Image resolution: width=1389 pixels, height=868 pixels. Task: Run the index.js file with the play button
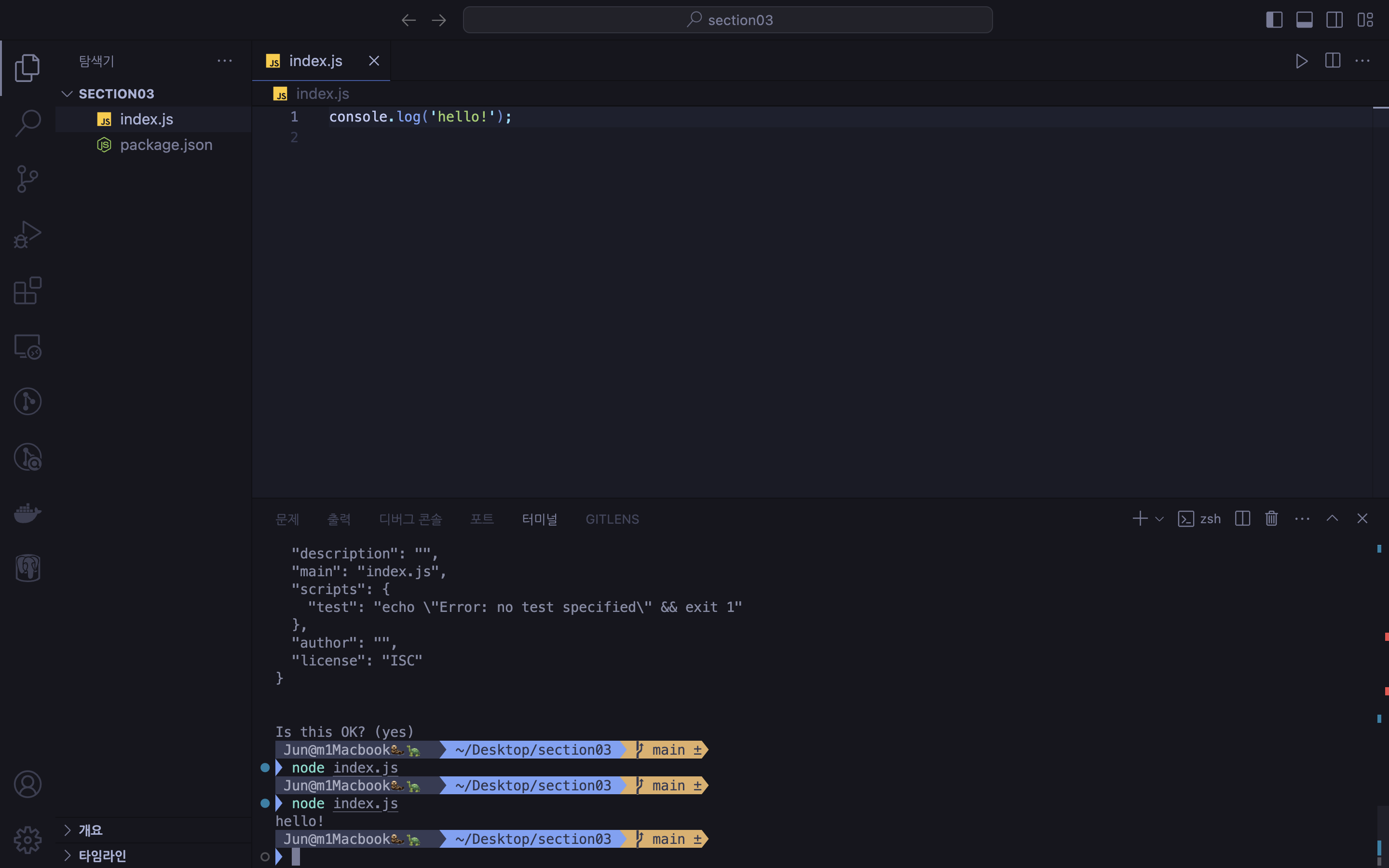1301,61
